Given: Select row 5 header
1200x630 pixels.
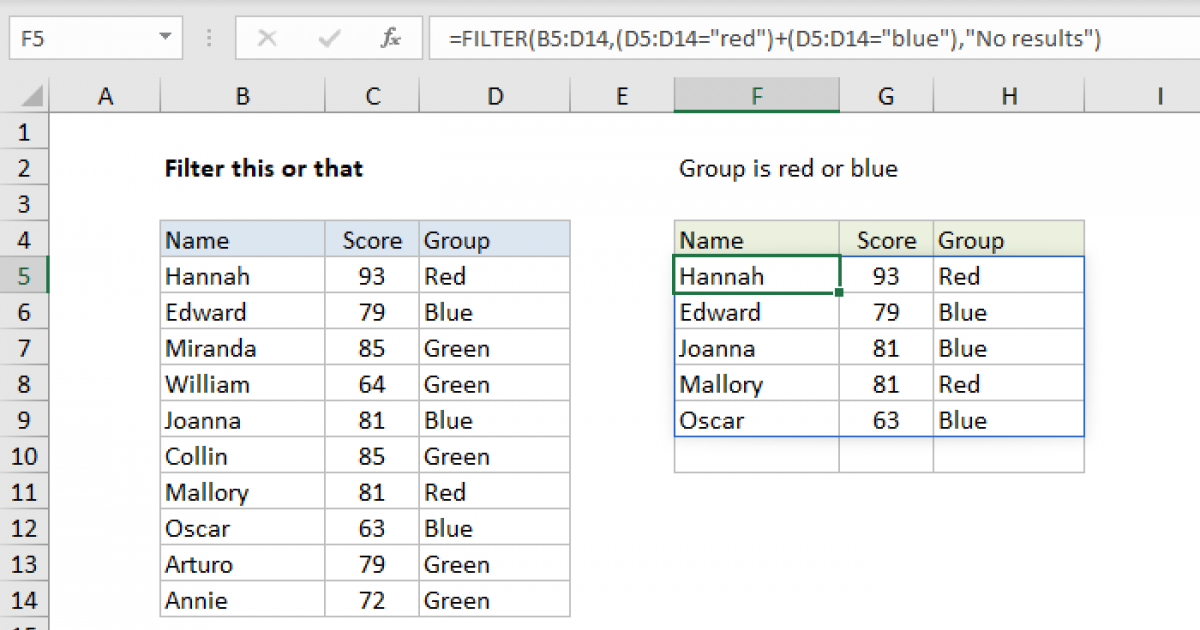Looking at the screenshot, I should coord(24,275).
